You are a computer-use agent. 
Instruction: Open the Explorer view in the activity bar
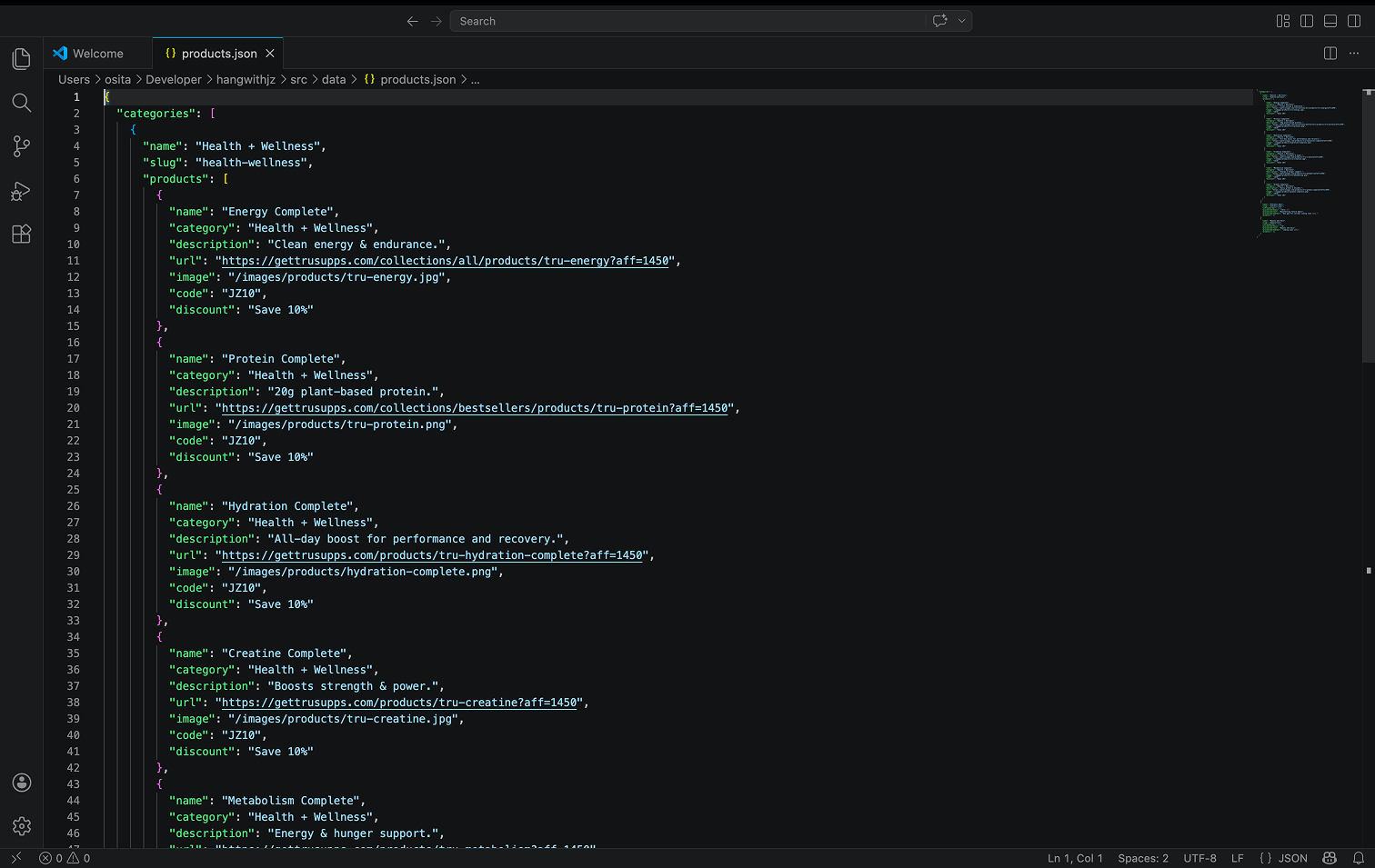pyautogui.click(x=21, y=58)
